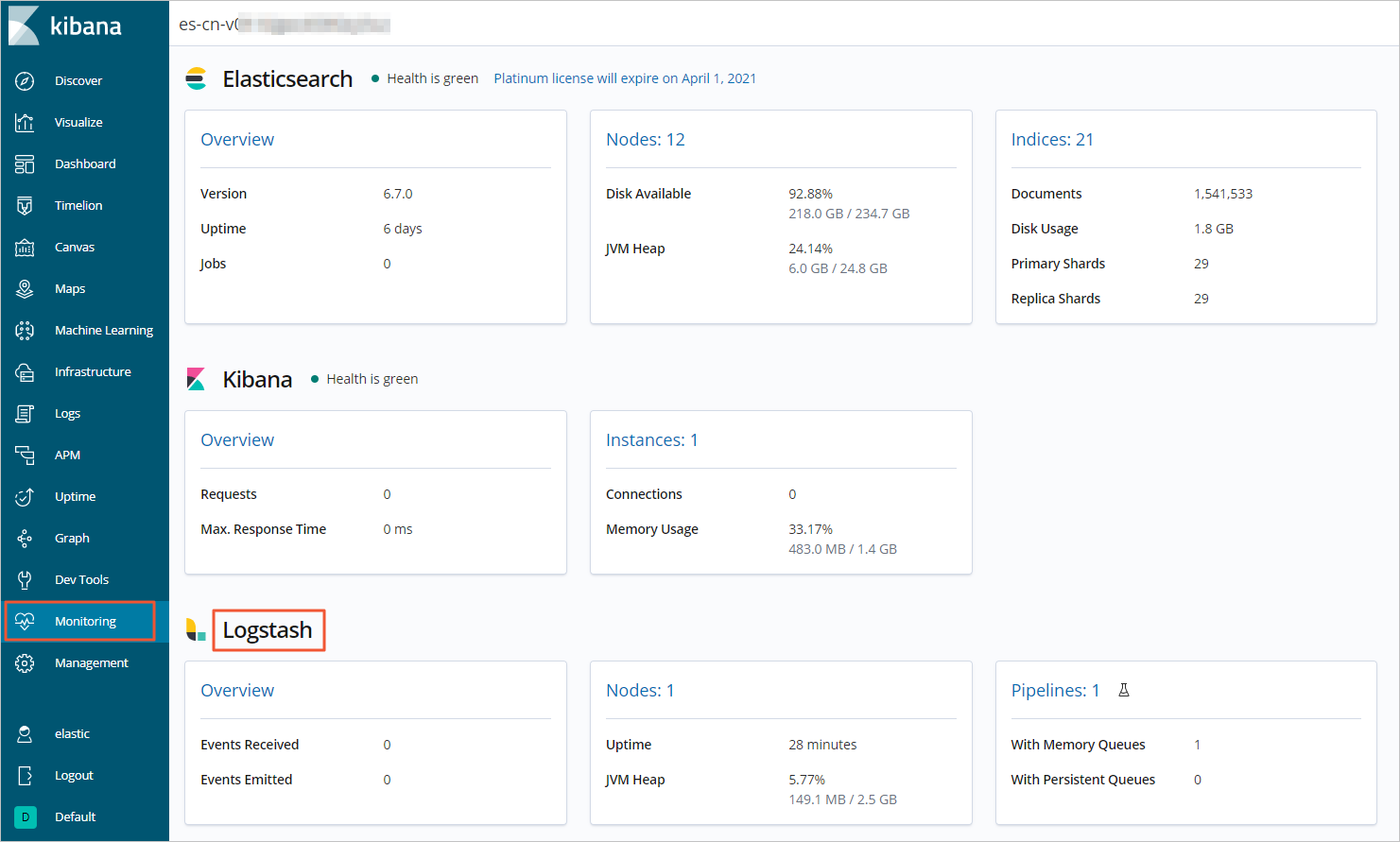Viewport: 1400px width, 842px height.
Task: Open Maps via its pin icon
Action: tap(25, 289)
